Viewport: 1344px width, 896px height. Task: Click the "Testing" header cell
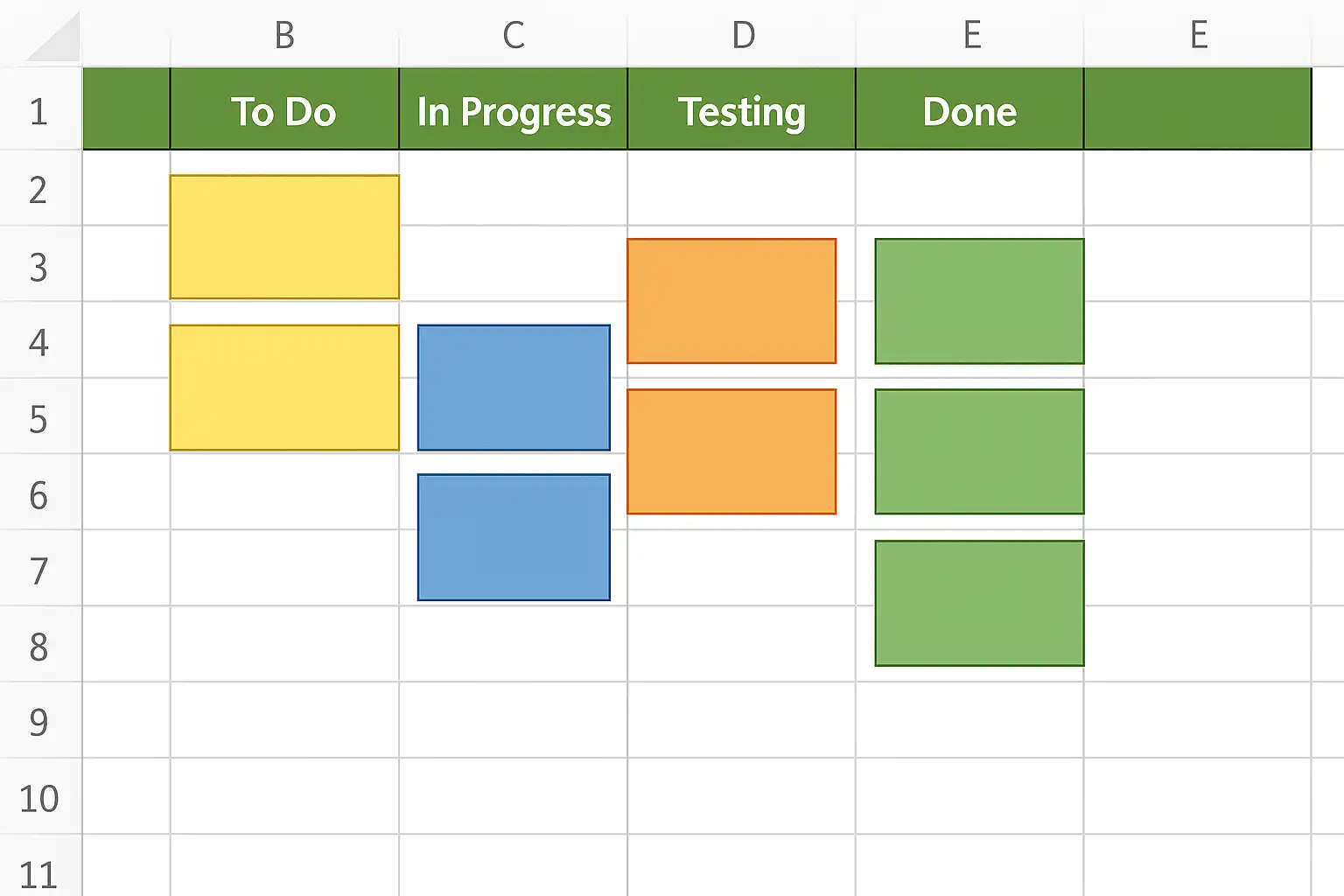[742, 111]
